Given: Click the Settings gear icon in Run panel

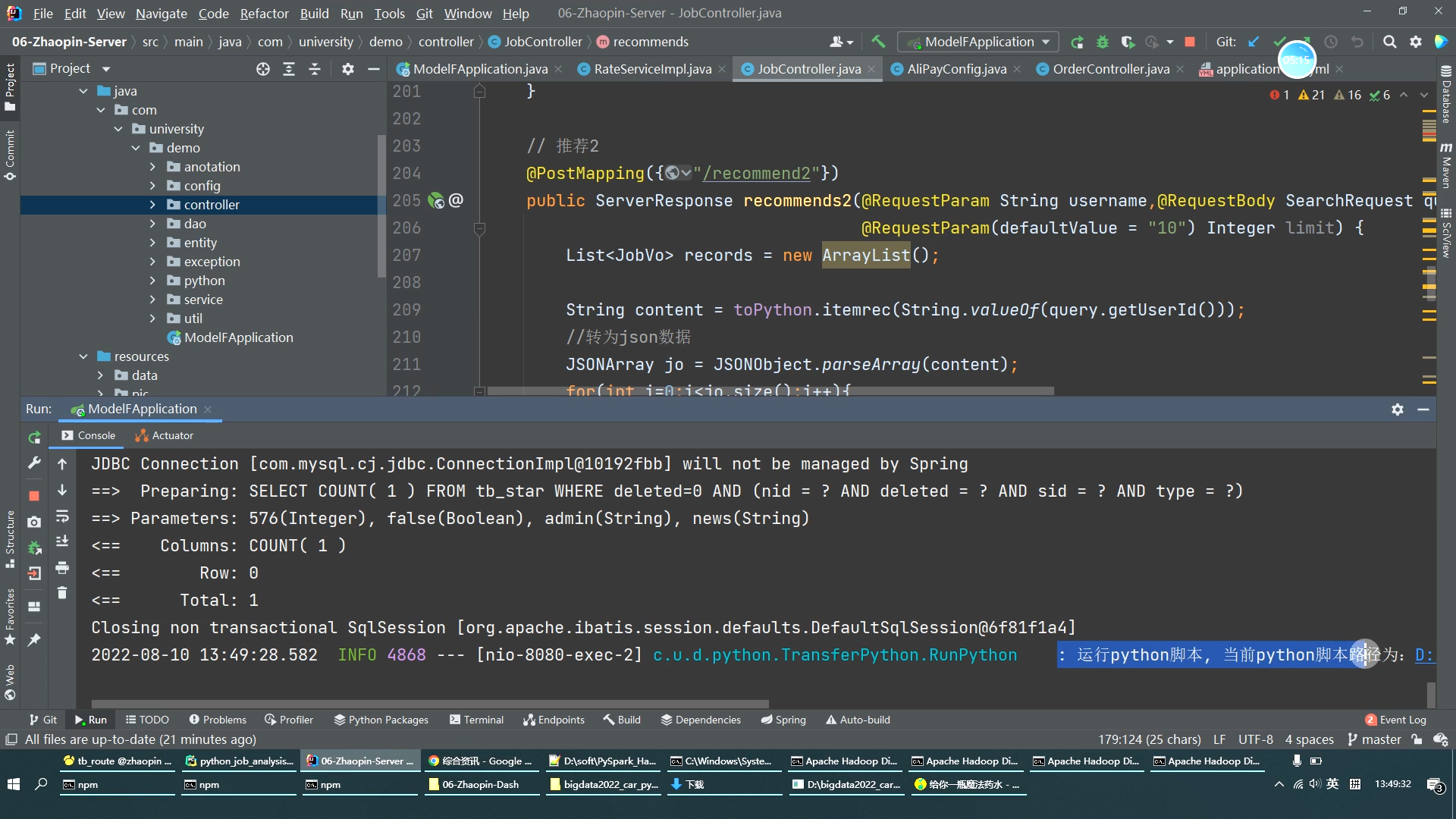Looking at the screenshot, I should (x=1398, y=407).
